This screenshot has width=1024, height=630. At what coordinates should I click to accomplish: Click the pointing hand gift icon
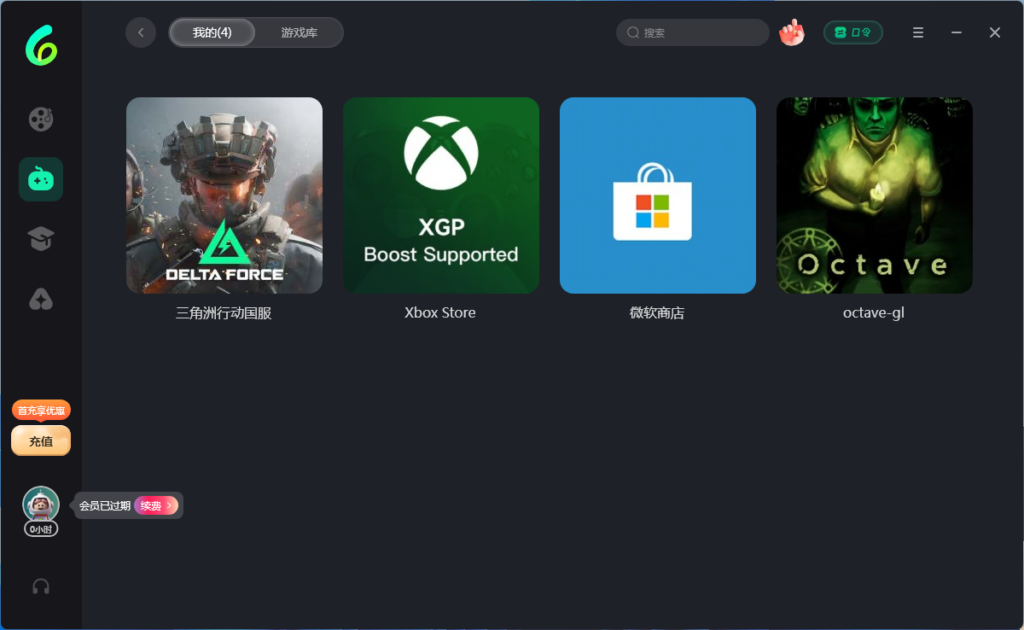point(792,33)
